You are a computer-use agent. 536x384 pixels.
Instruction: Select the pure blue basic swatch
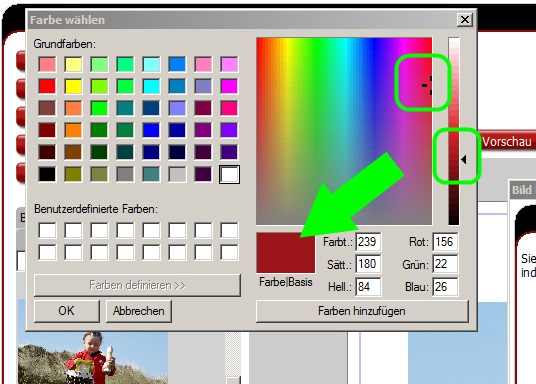[x=151, y=130]
